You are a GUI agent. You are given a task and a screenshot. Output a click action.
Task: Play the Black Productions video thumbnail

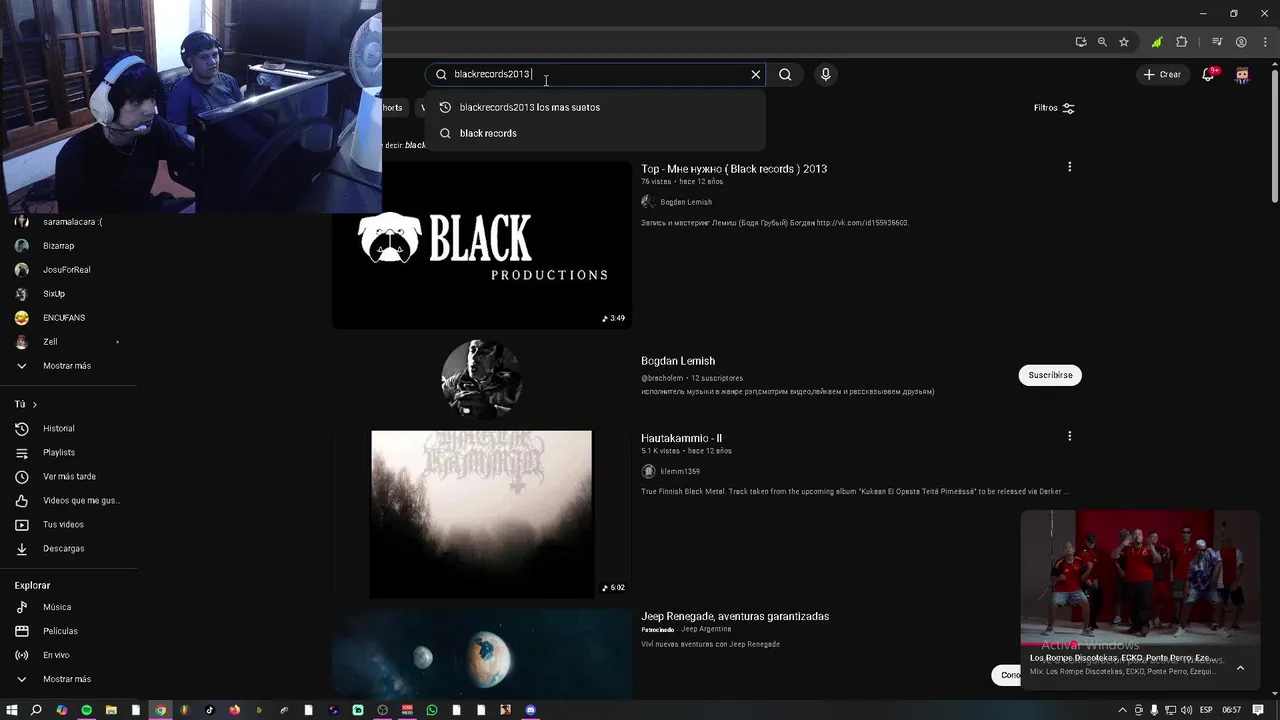pos(482,244)
